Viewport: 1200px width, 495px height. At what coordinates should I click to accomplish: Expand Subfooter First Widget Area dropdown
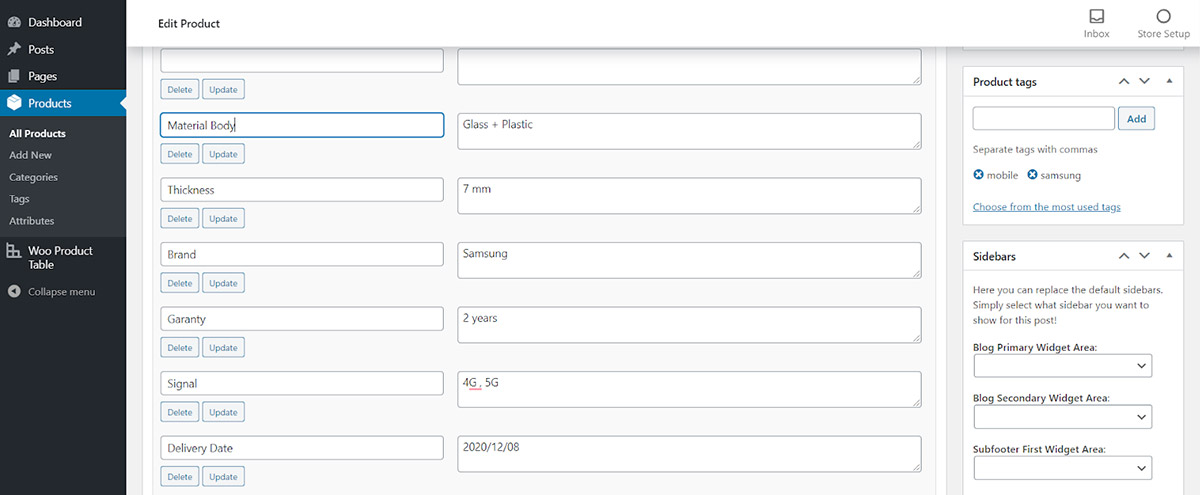tap(1062, 468)
